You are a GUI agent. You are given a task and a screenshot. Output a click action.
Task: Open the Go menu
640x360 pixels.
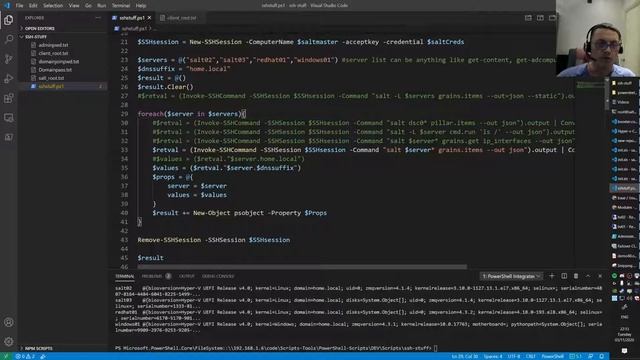tap(88, 6)
